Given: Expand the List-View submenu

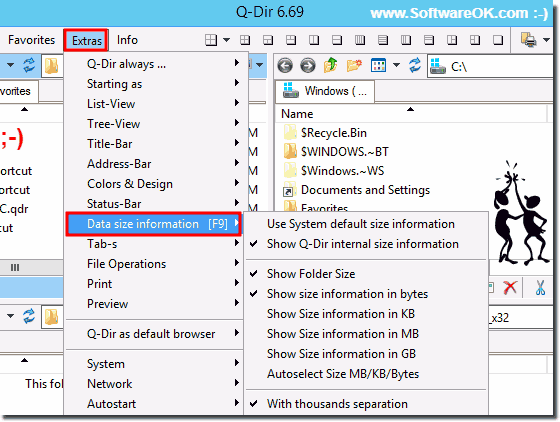Looking at the screenshot, I should (x=155, y=104).
